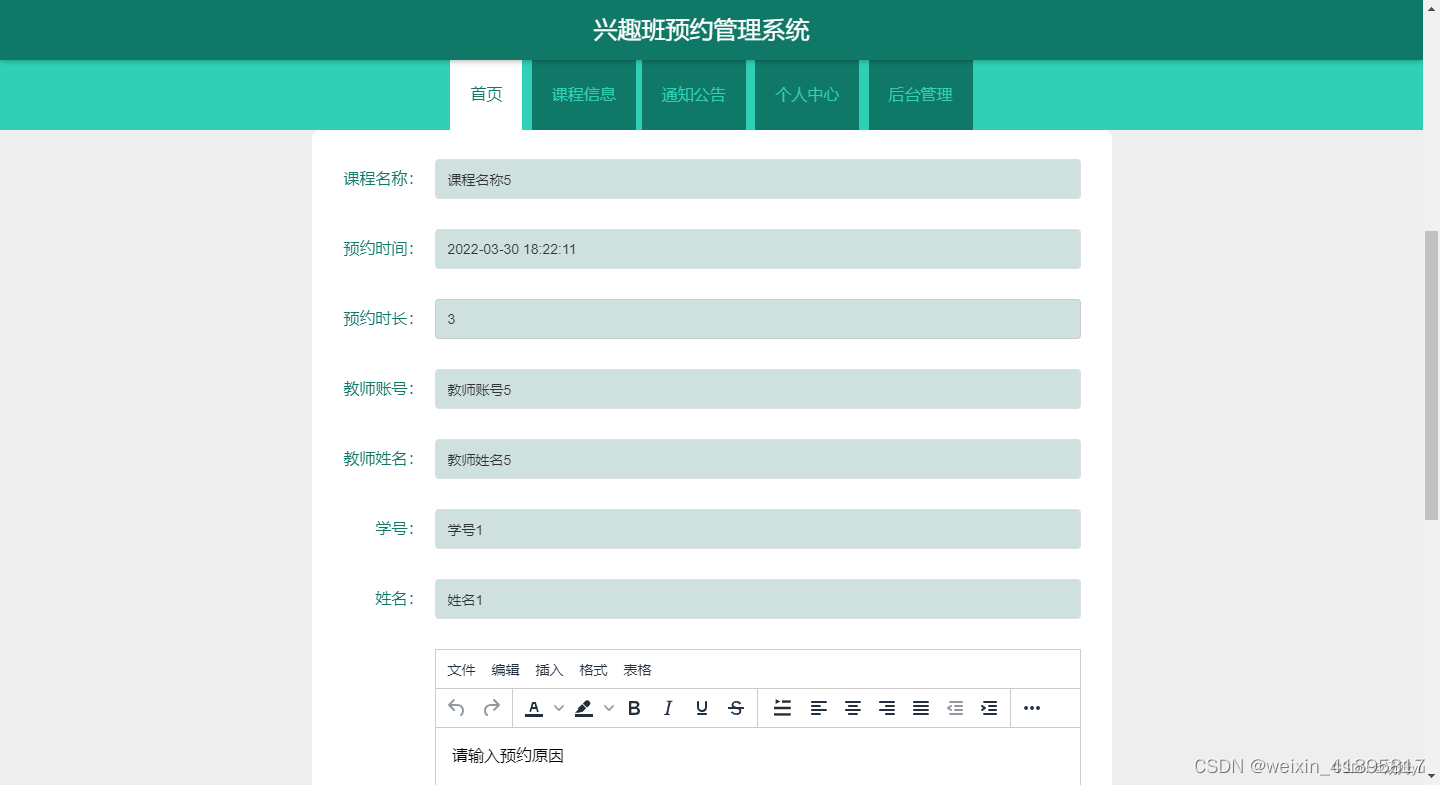Click the 学号: label
Image resolution: width=1440 pixels, height=785 pixels.
(x=395, y=529)
